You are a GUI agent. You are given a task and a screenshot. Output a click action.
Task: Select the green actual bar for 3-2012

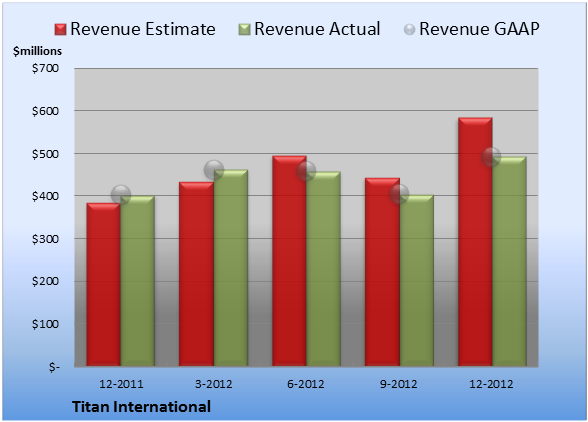pos(231,268)
